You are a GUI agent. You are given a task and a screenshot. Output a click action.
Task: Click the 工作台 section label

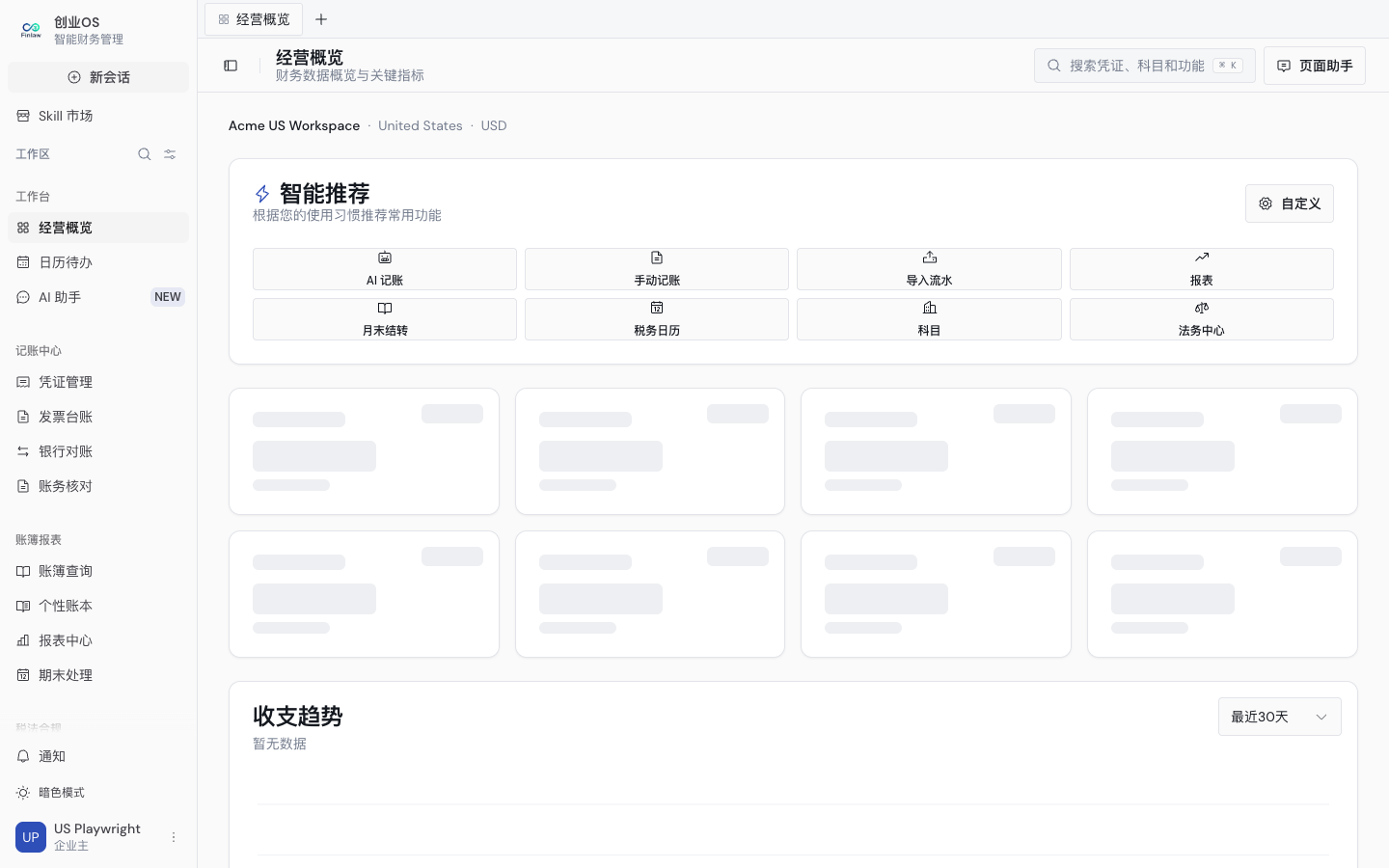click(33, 197)
